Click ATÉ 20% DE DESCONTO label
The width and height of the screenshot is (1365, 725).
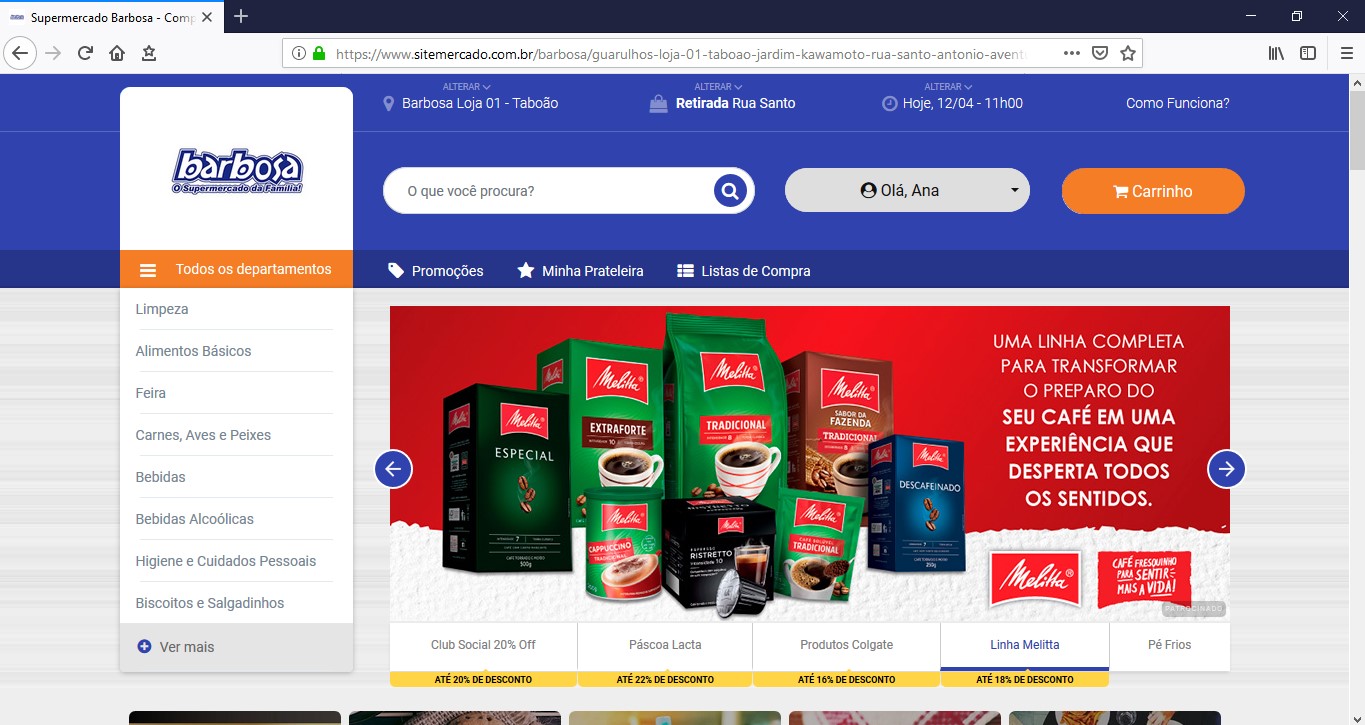pos(483,680)
